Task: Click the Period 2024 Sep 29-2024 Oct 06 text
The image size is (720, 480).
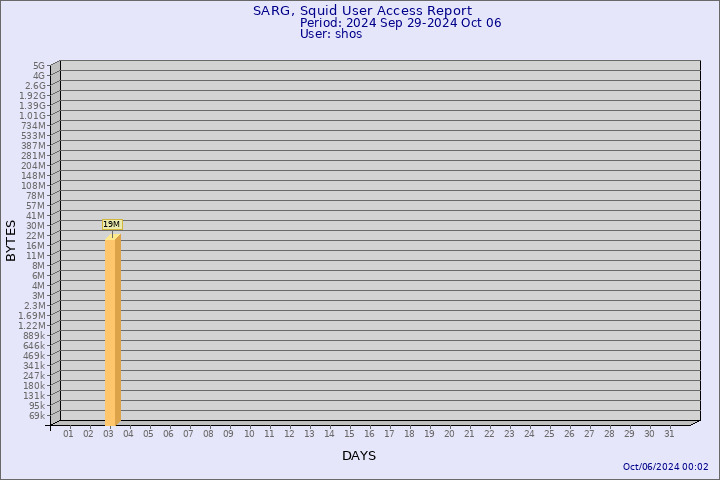Action: click(x=400, y=23)
